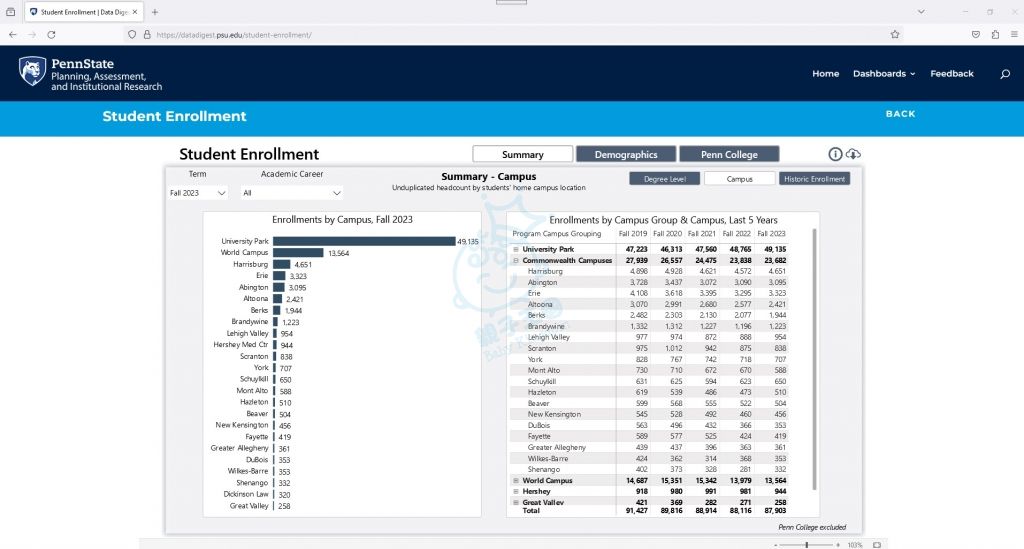Click the report zoom in plus icon
The image size is (1024, 549).
pos(838,544)
